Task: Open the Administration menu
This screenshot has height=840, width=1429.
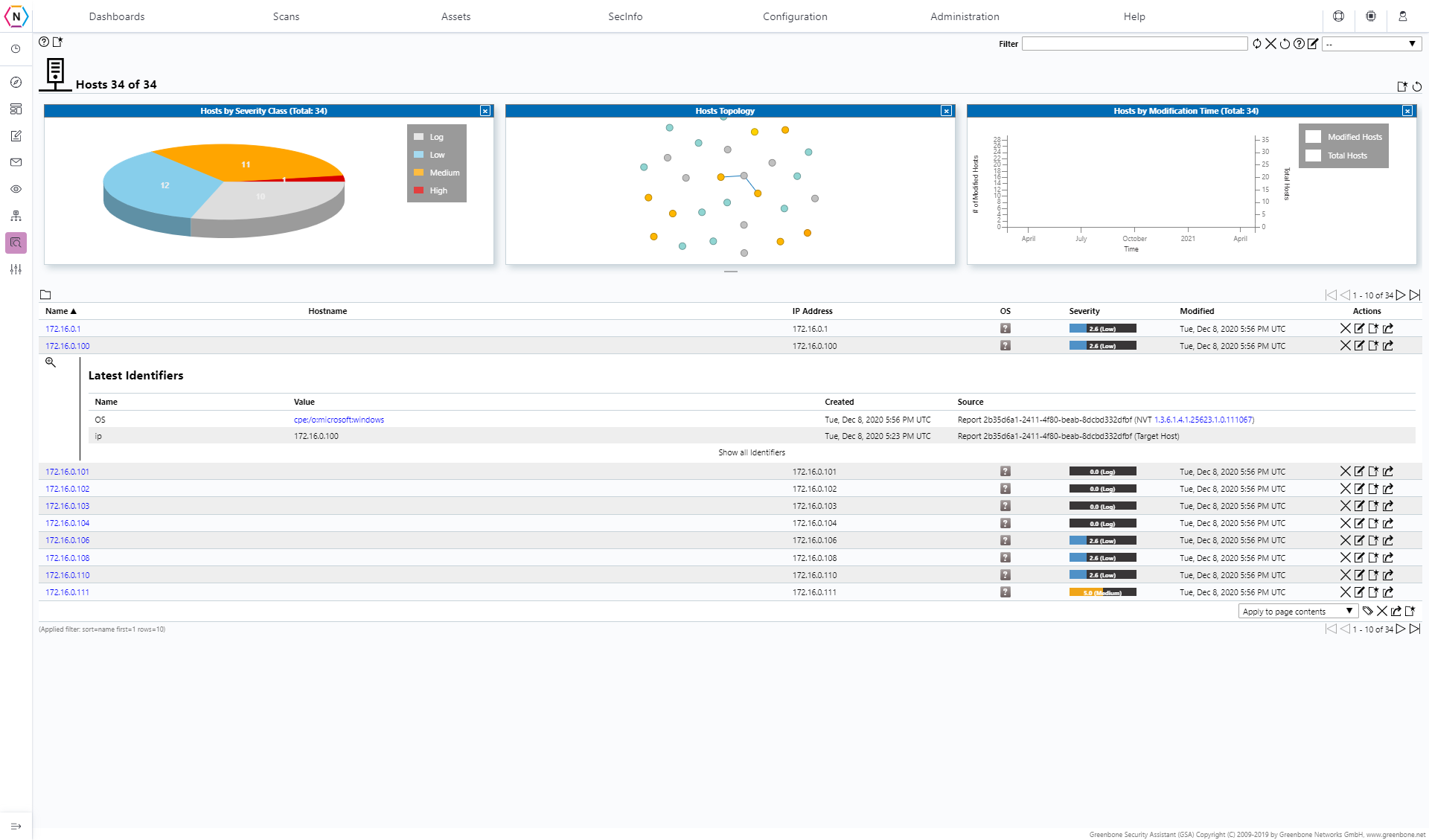Action: click(x=965, y=16)
